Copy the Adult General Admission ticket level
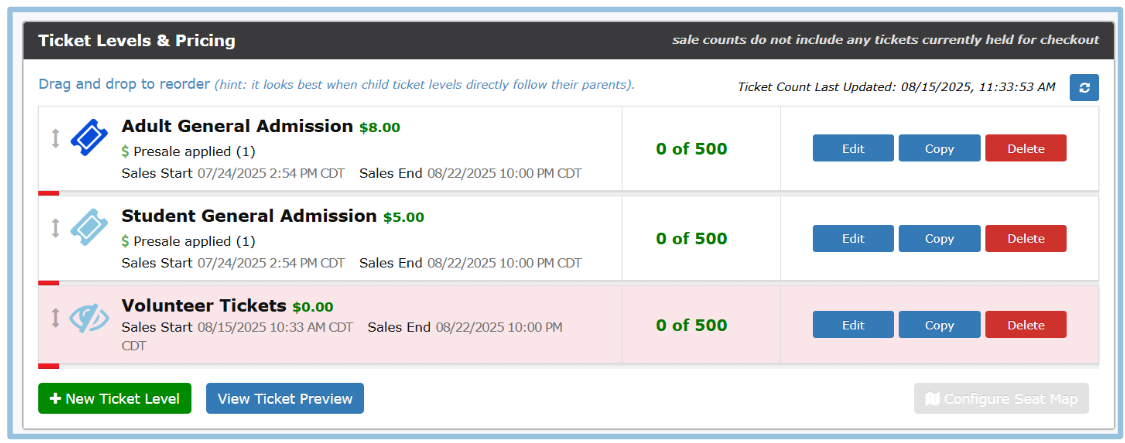The height and width of the screenshot is (443, 1125). click(x=939, y=148)
